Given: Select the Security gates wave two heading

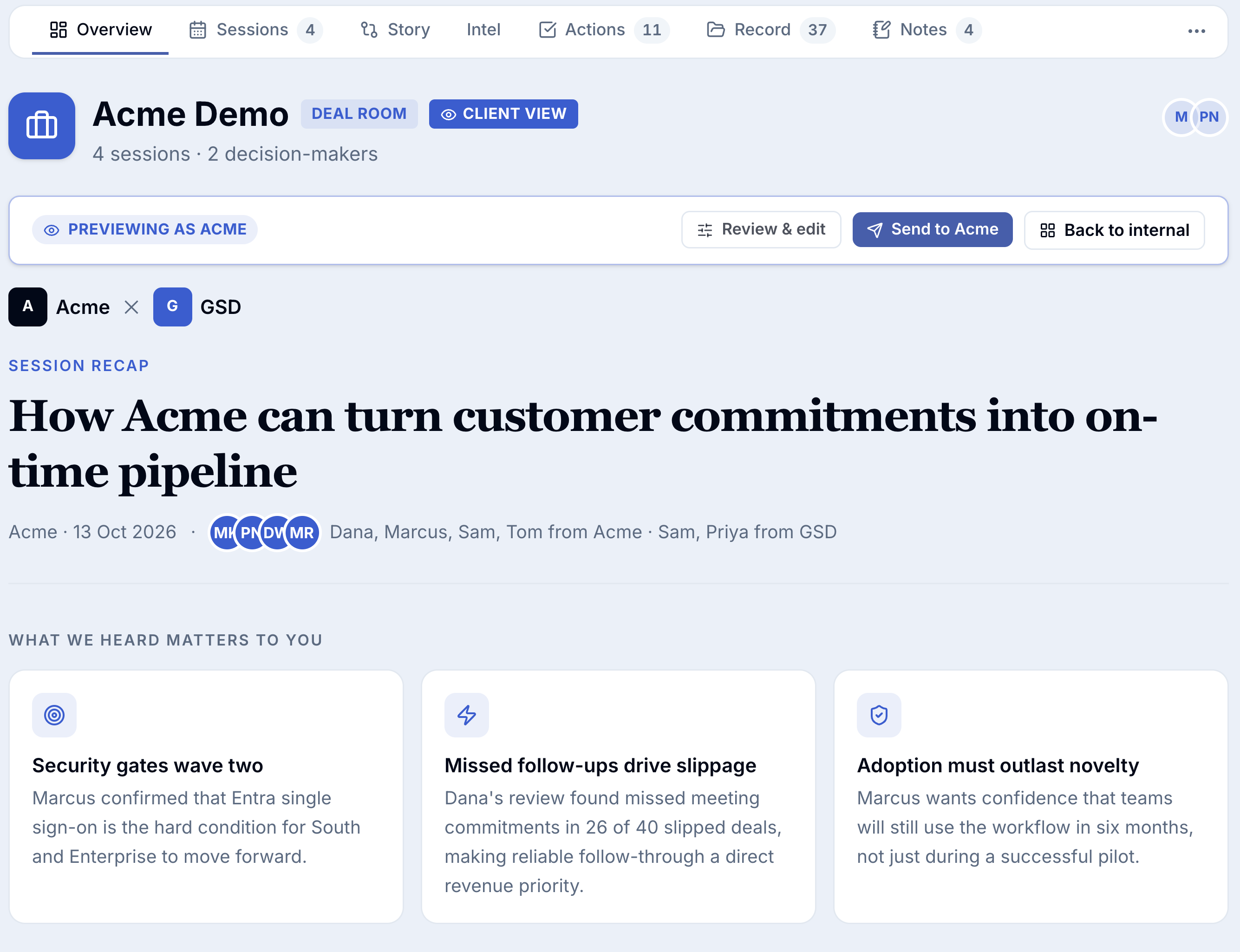Looking at the screenshot, I should pos(147,766).
